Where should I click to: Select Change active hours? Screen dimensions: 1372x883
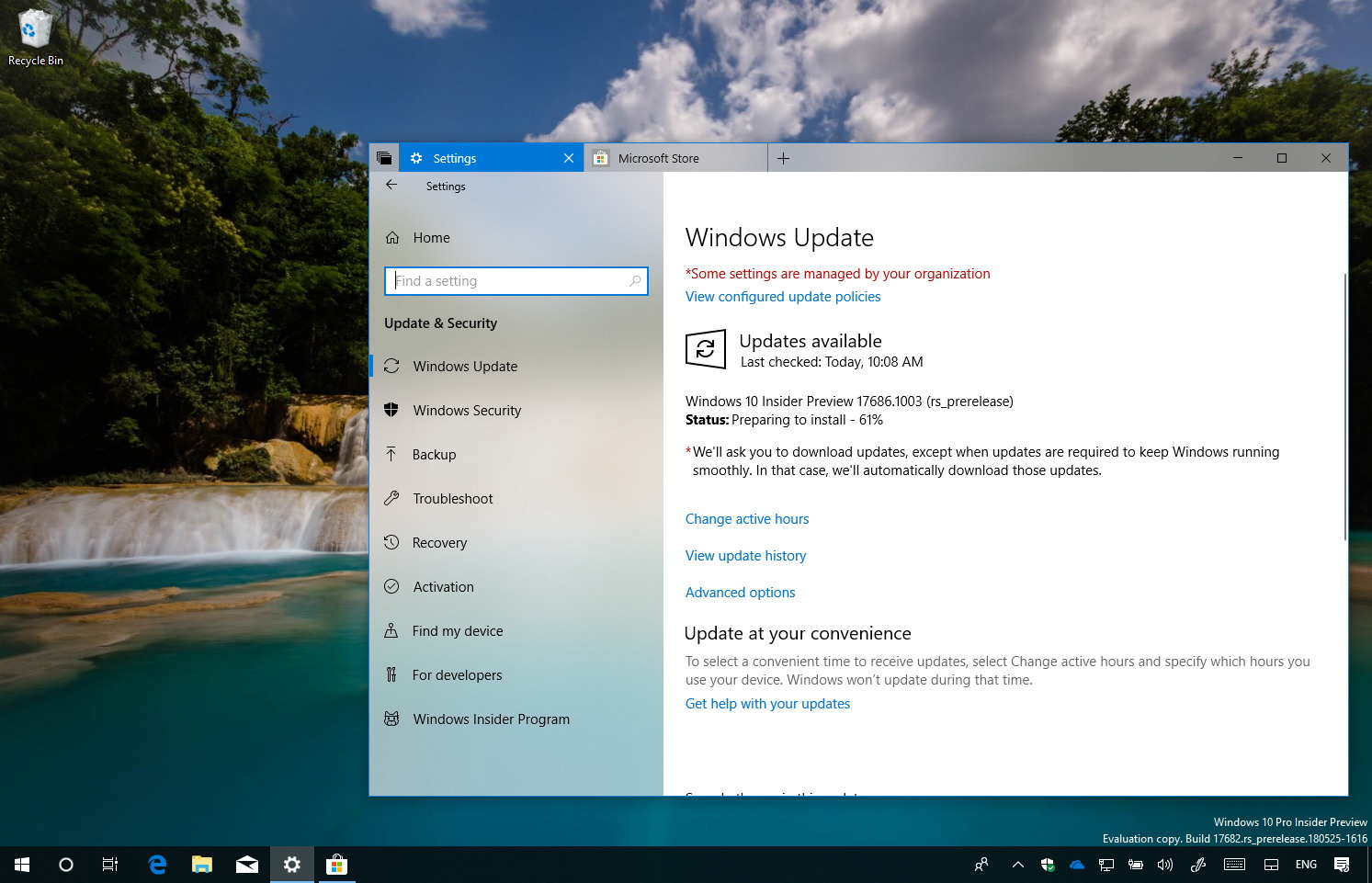click(x=747, y=518)
